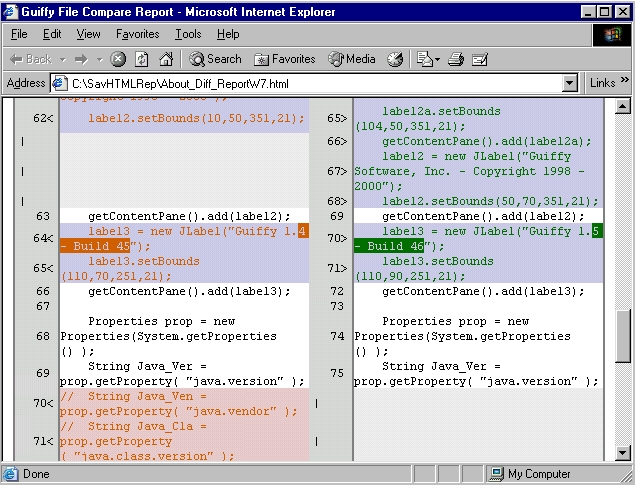
Task: Click 'label2.setBounds(50,70,351,21);' on right
Action: click(490, 201)
